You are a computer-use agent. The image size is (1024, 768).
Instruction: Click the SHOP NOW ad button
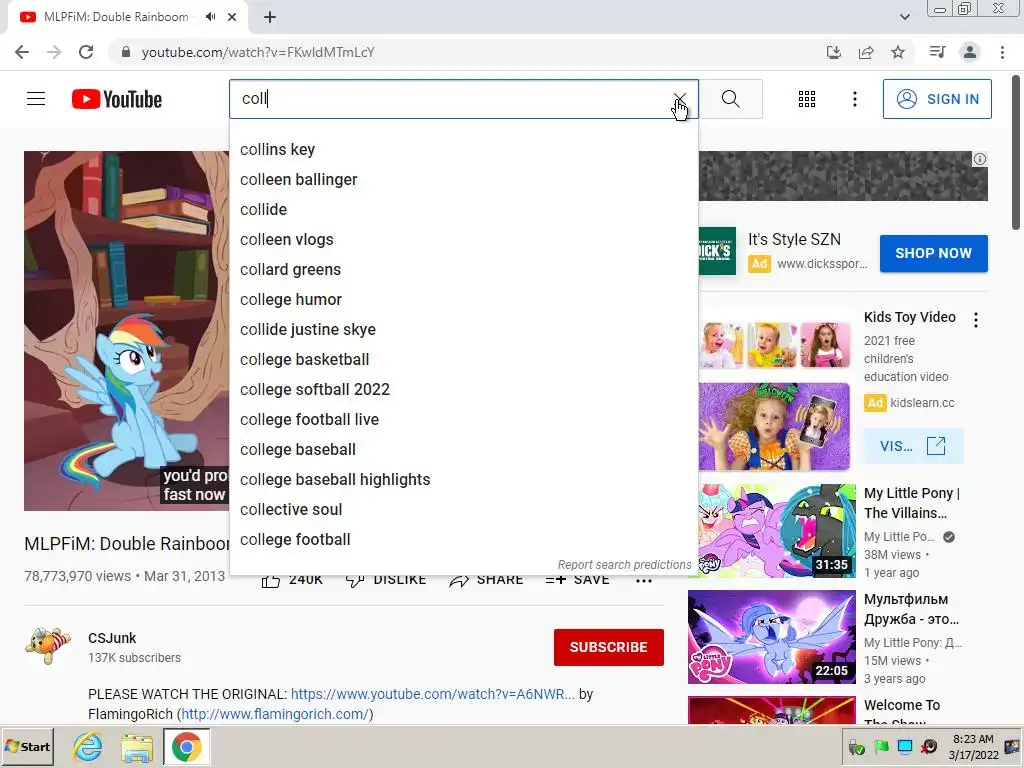(x=933, y=253)
